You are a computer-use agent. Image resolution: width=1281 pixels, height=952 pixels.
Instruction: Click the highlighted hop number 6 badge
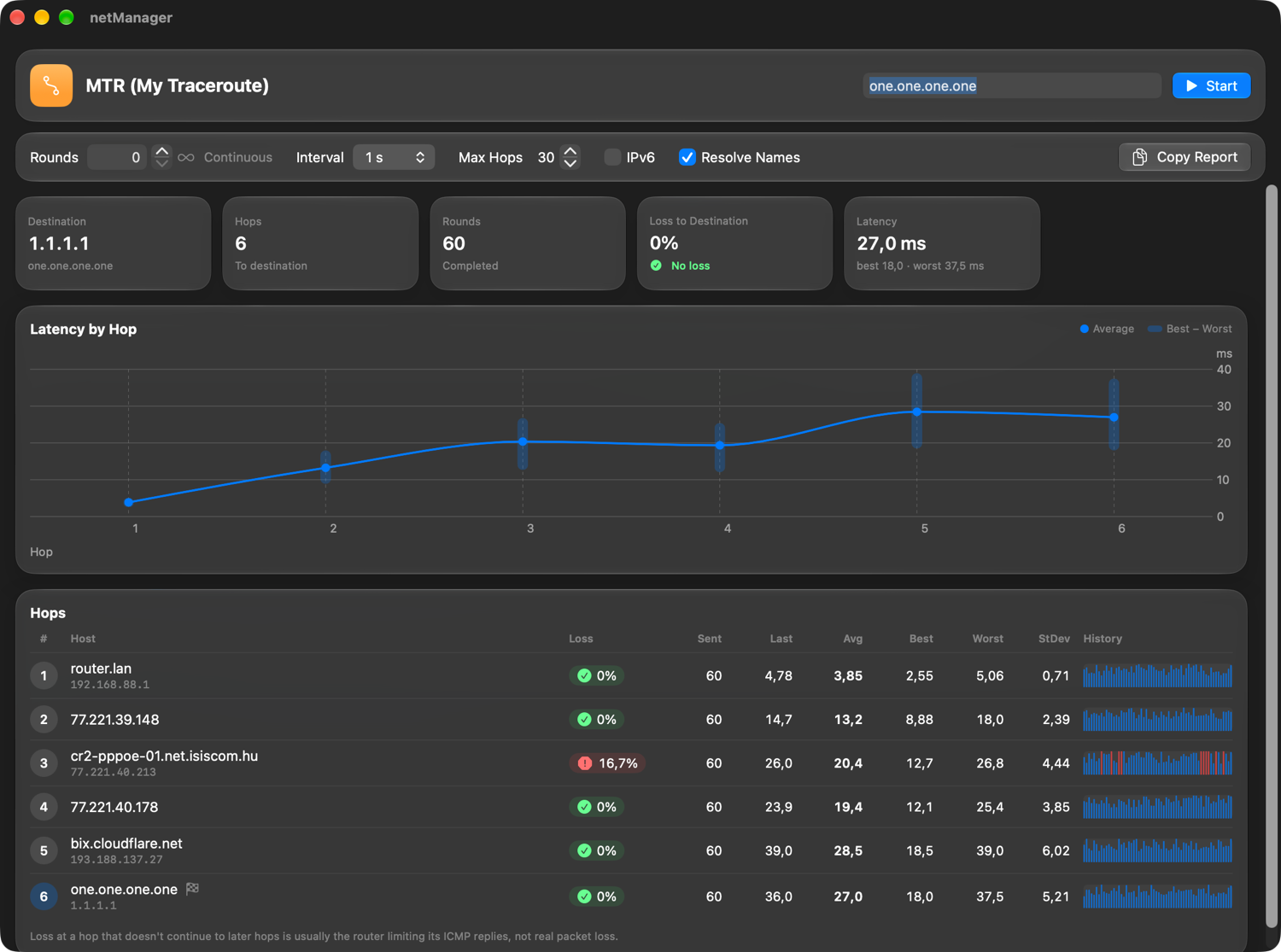pos(44,897)
